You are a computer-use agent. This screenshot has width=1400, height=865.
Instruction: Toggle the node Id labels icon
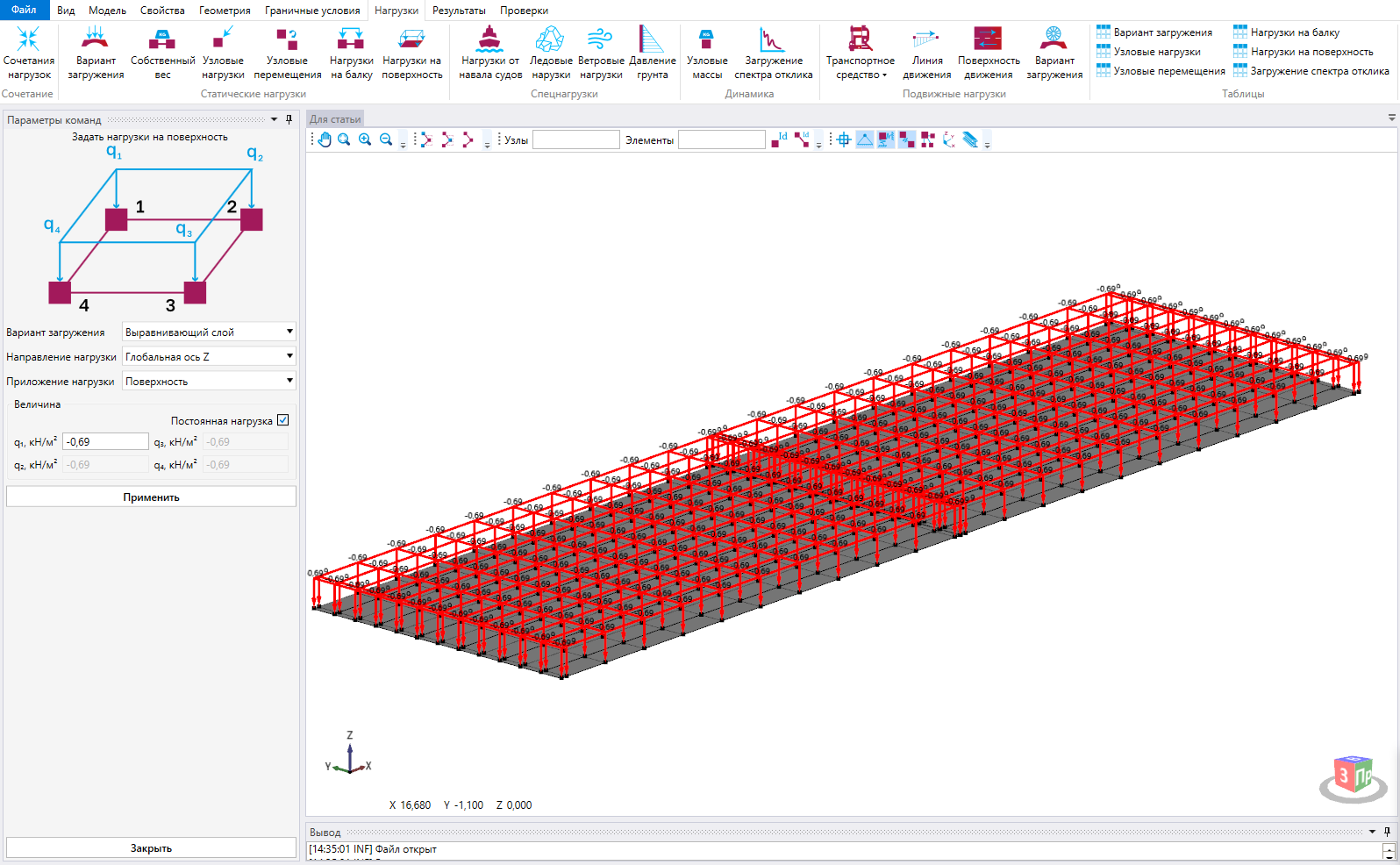(x=779, y=139)
